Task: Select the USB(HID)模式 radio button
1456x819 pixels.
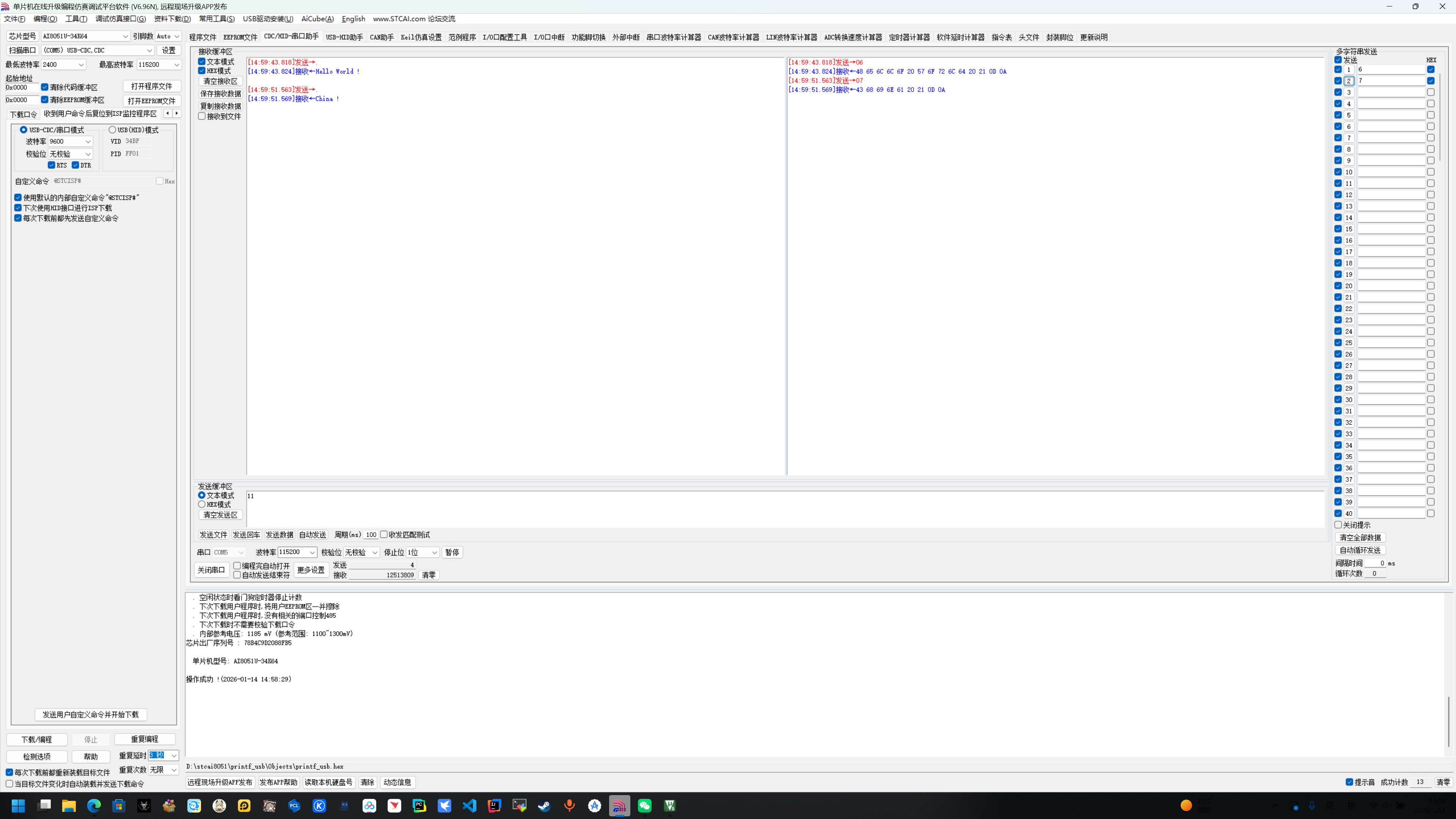Action: pyautogui.click(x=113, y=130)
